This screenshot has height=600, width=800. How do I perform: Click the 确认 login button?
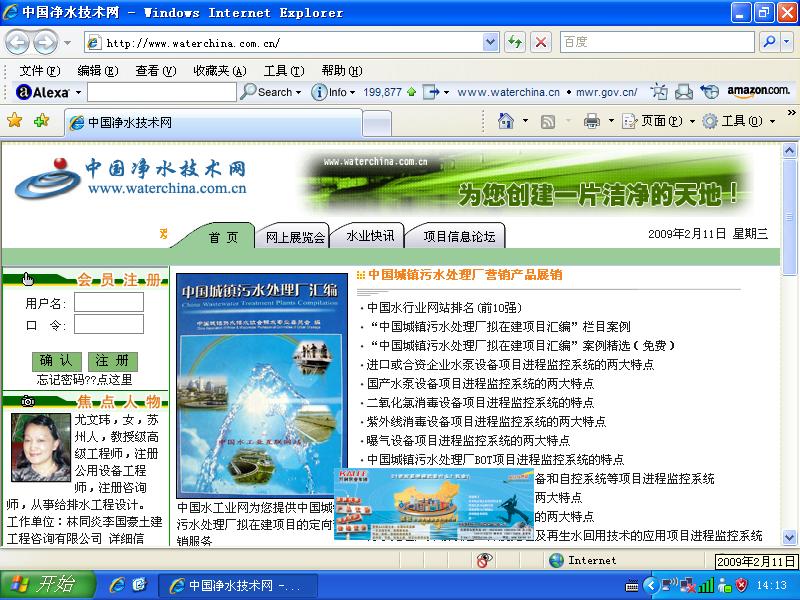(x=57, y=361)
